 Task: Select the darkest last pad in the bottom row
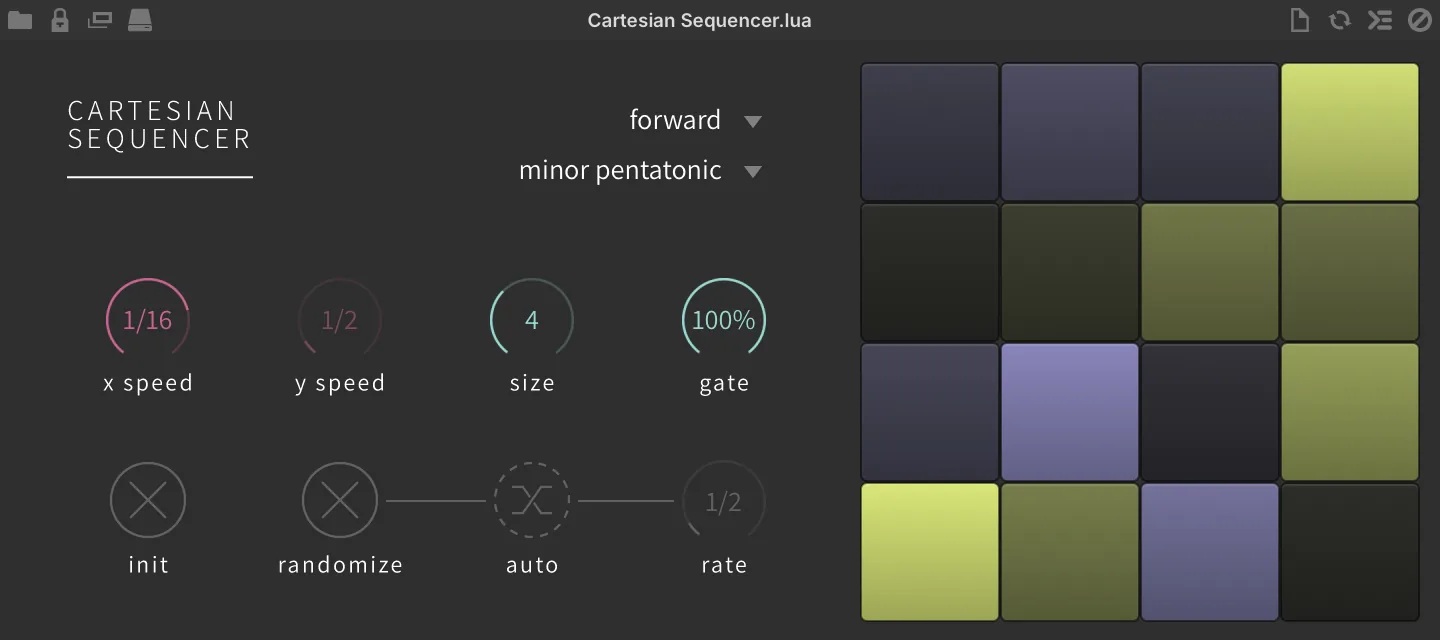click(x=1350, y=552)
